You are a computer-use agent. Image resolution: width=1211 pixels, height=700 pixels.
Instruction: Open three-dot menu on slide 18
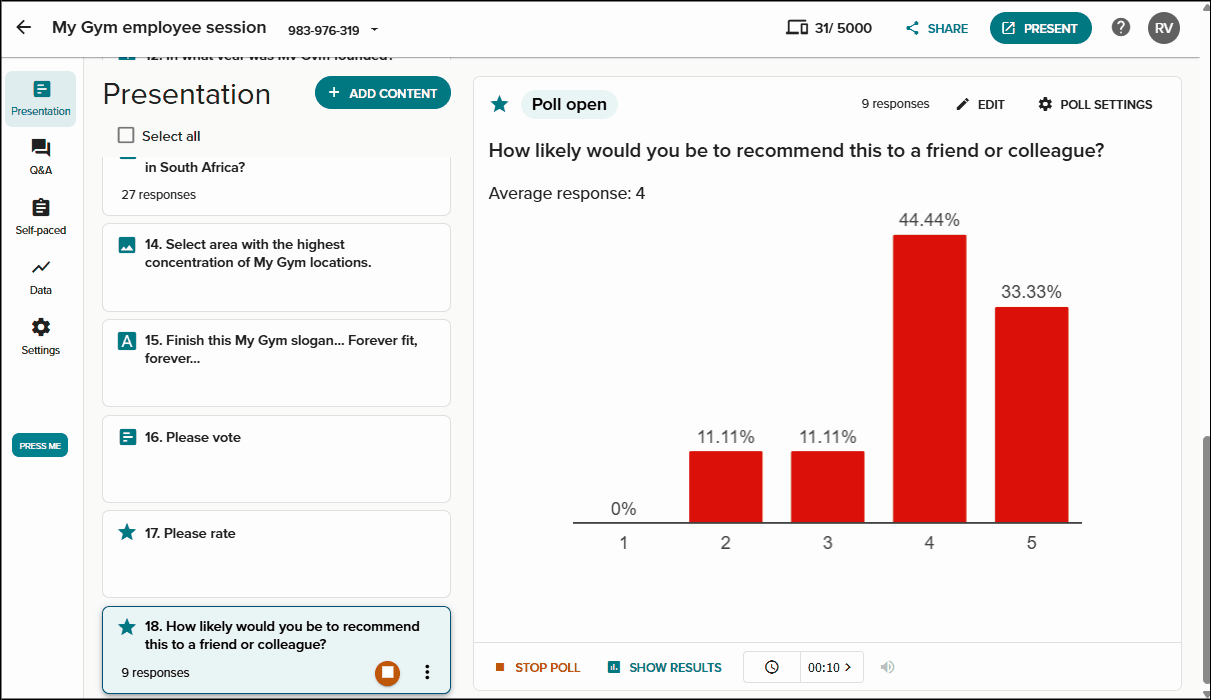(x=427, y=673)
